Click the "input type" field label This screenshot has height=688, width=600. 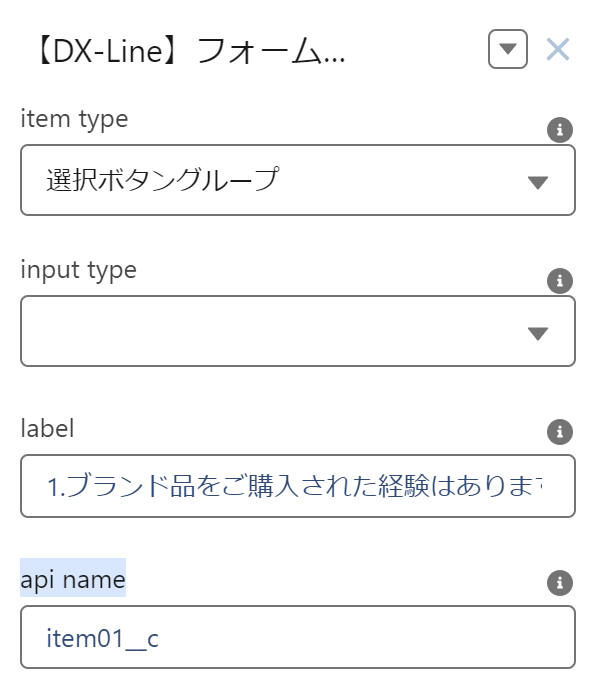(x=79, y=270)
